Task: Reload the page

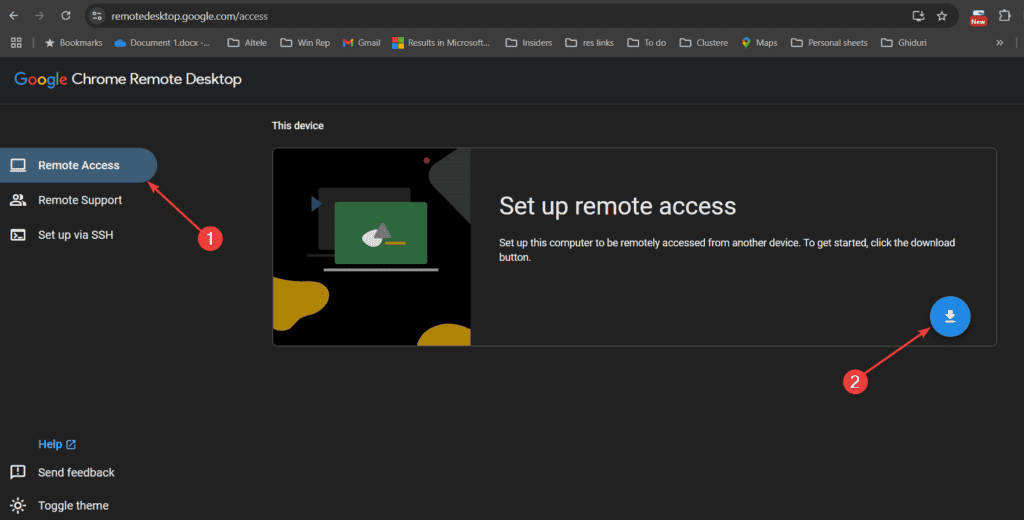Action: [x=65, y=16]
